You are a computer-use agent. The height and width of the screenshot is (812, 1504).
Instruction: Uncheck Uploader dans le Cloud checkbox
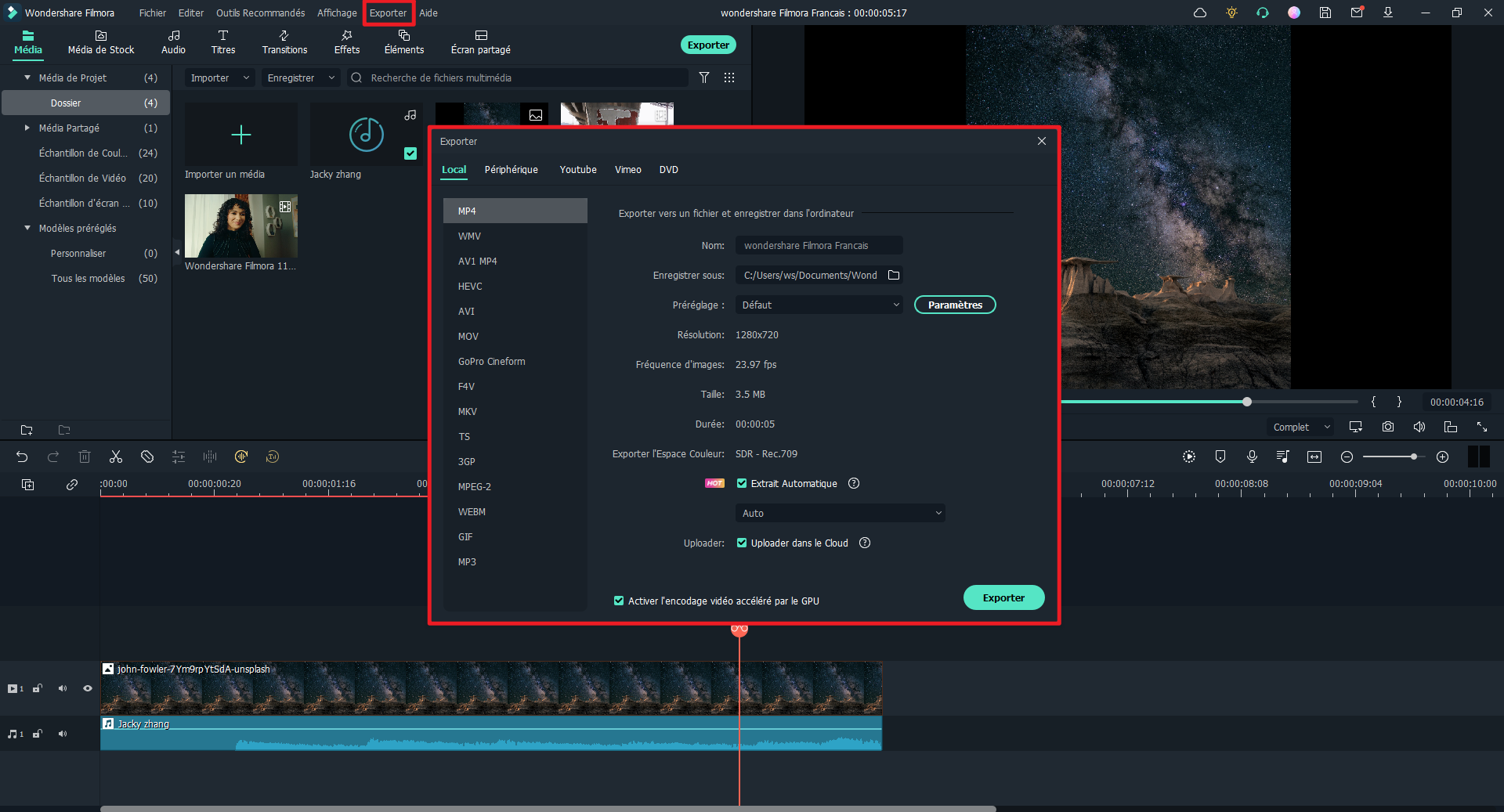742,543
